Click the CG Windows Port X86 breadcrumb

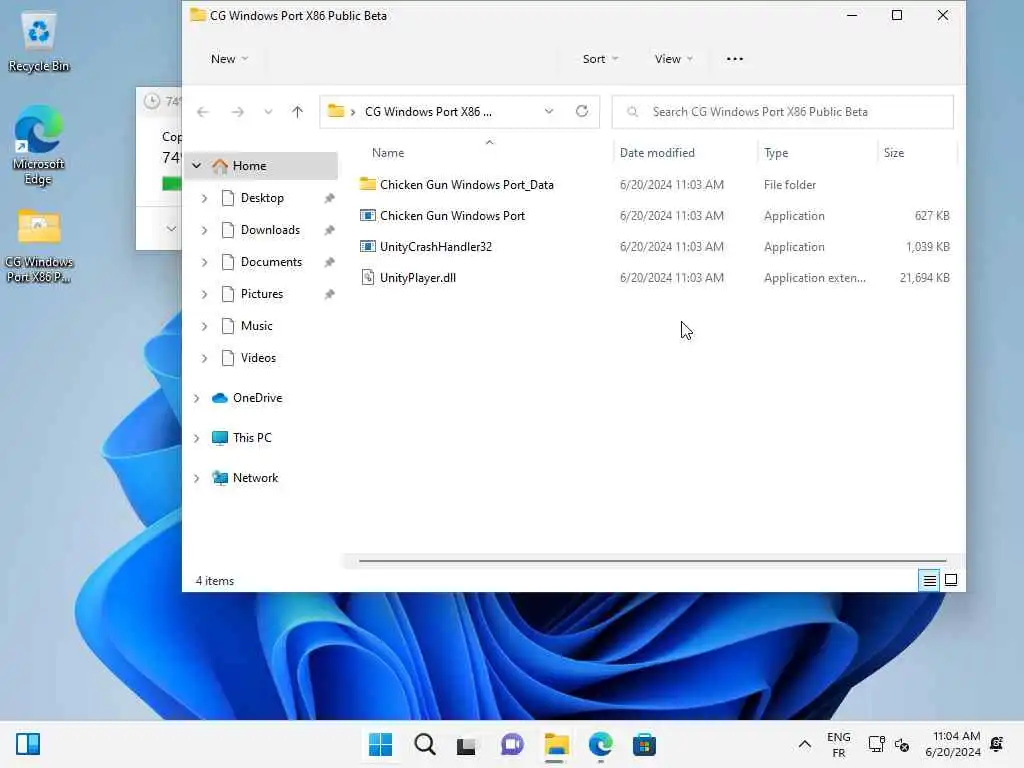428,112
